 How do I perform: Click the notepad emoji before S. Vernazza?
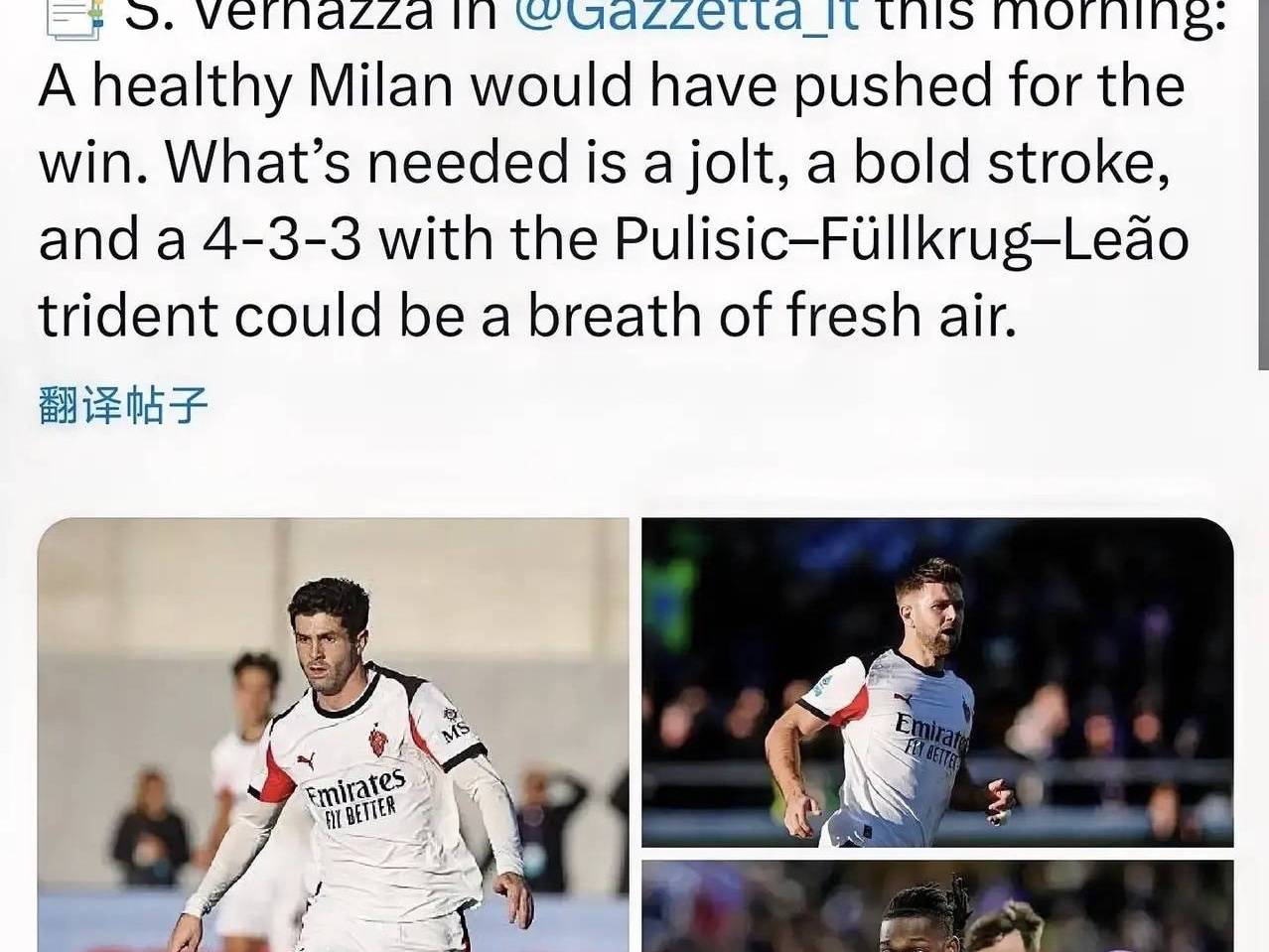(75, 17)
